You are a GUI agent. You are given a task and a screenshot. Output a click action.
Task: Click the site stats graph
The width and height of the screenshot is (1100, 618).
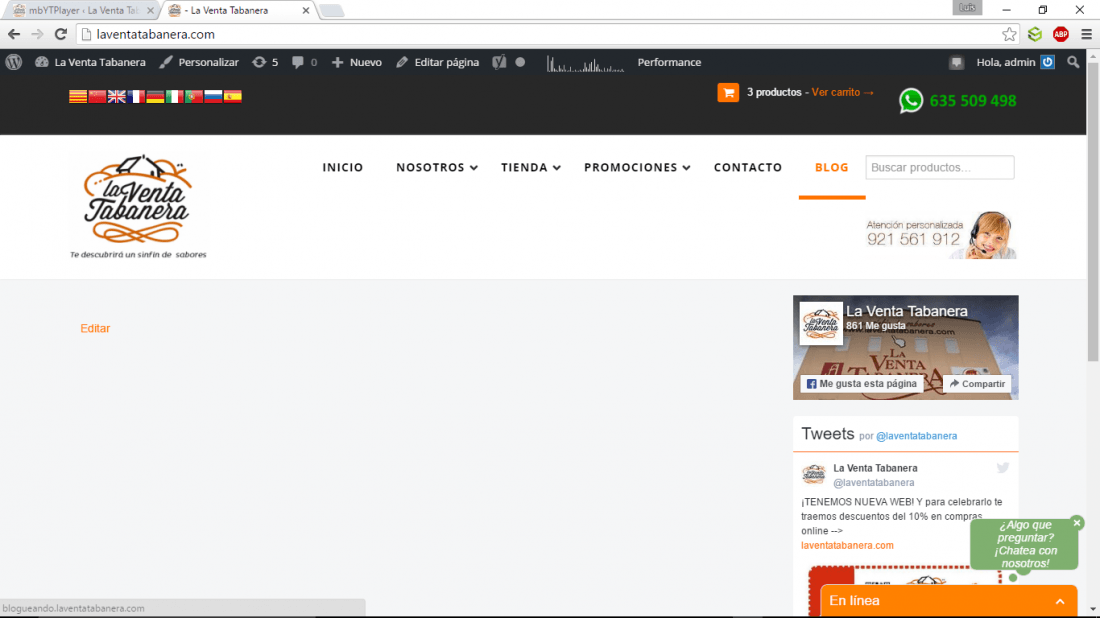pyautogui.click(x=585, y=65)
